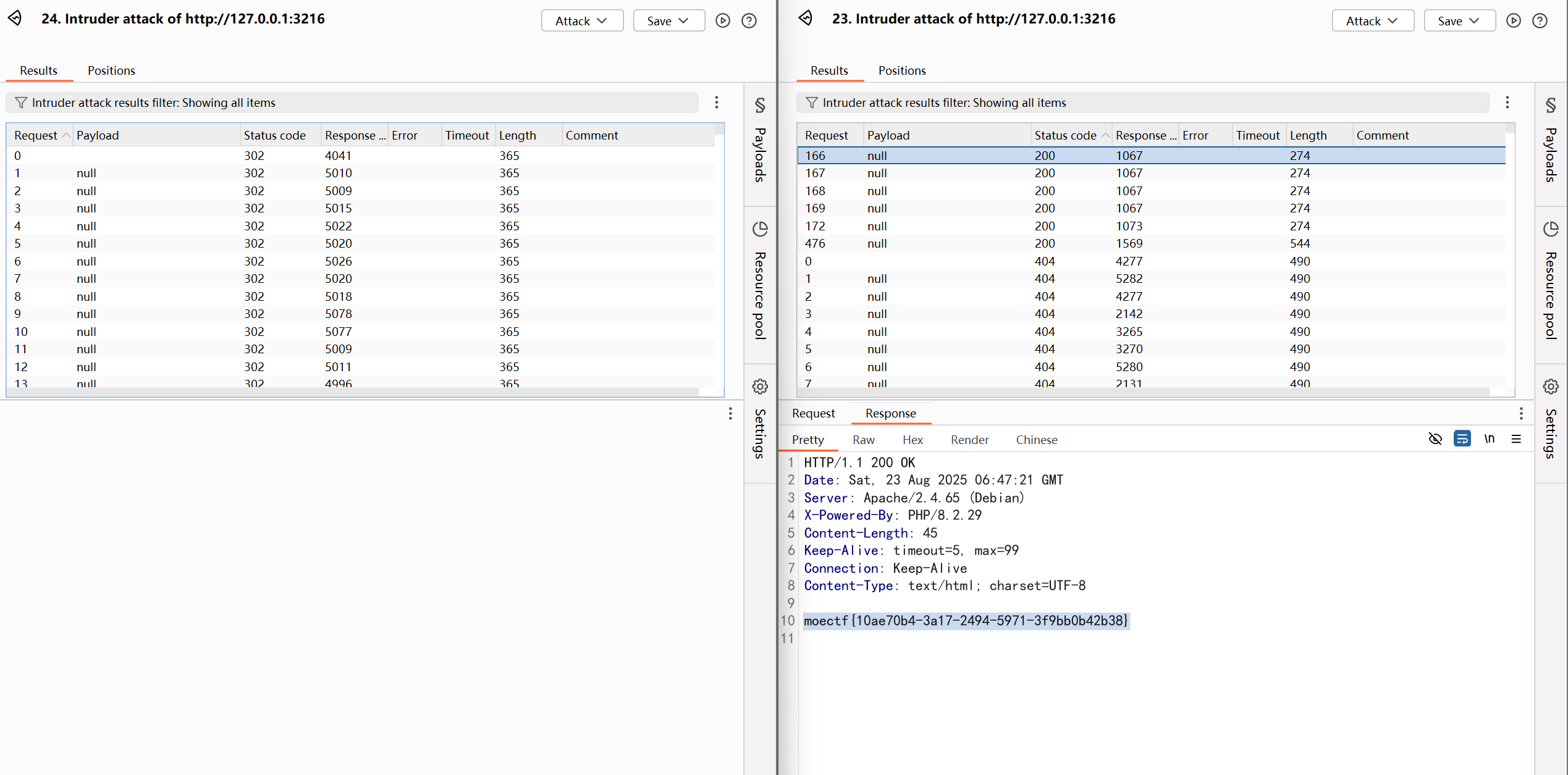The height and width of the screenshot is (775, 1568).
Task: Open the Attack dropdown in window 24
Action: [581, 21]
